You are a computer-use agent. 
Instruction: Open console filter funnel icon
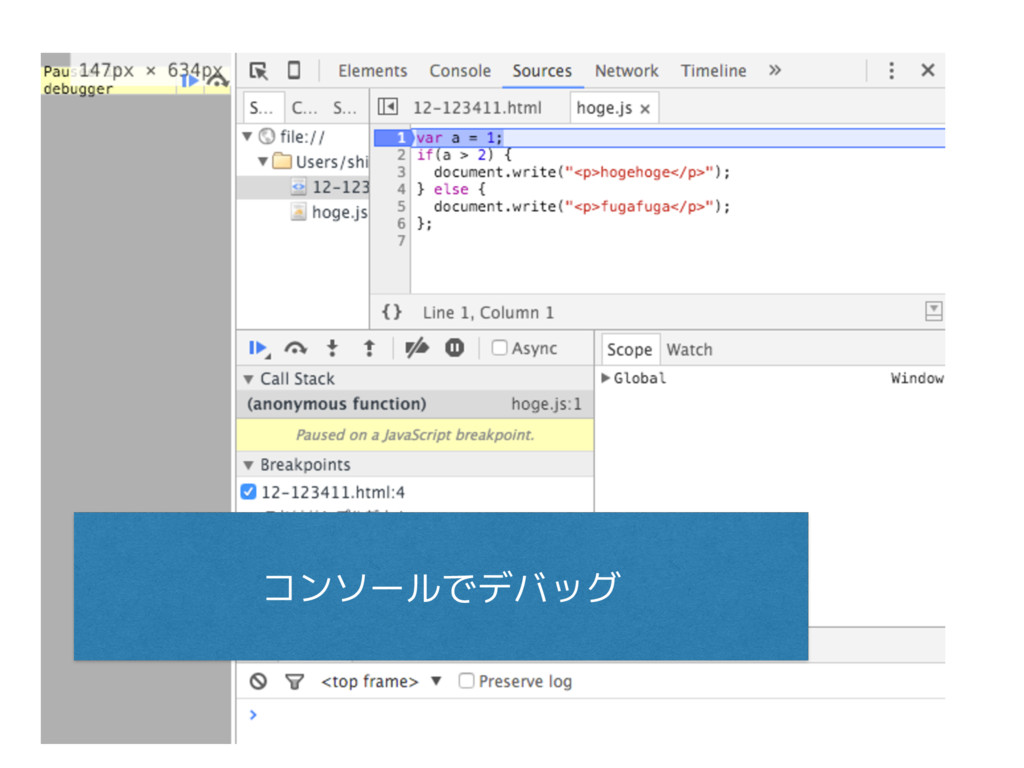click(295, 682)
